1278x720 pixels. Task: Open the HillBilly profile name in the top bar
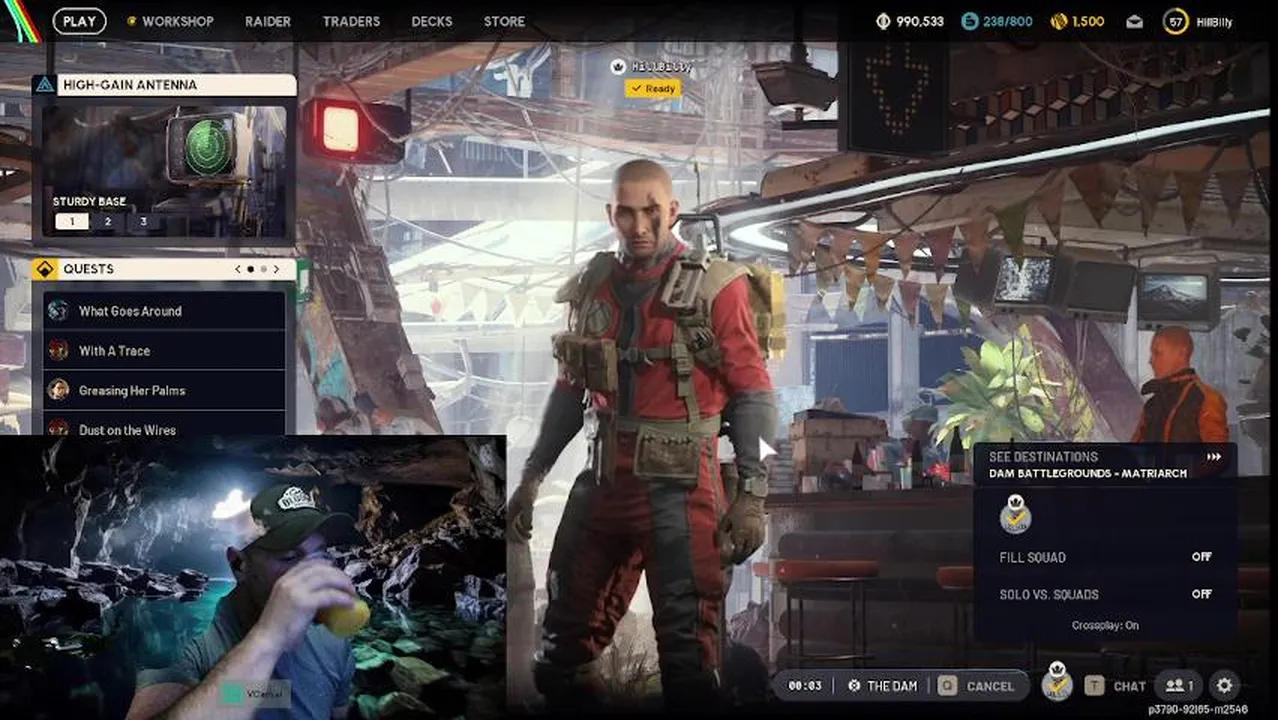point(1214,21)
